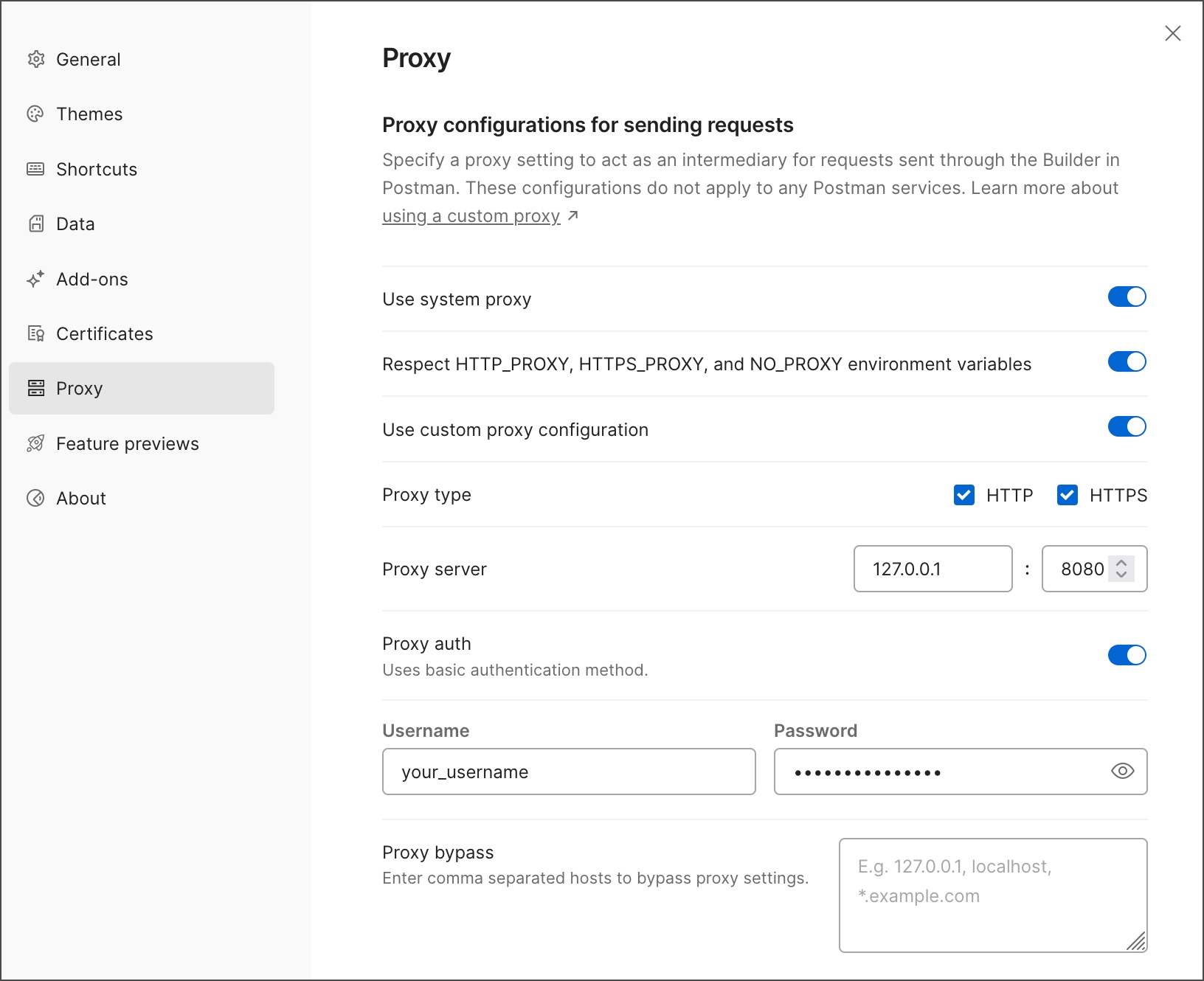Open the 'using a custom proxy' link

471,216
